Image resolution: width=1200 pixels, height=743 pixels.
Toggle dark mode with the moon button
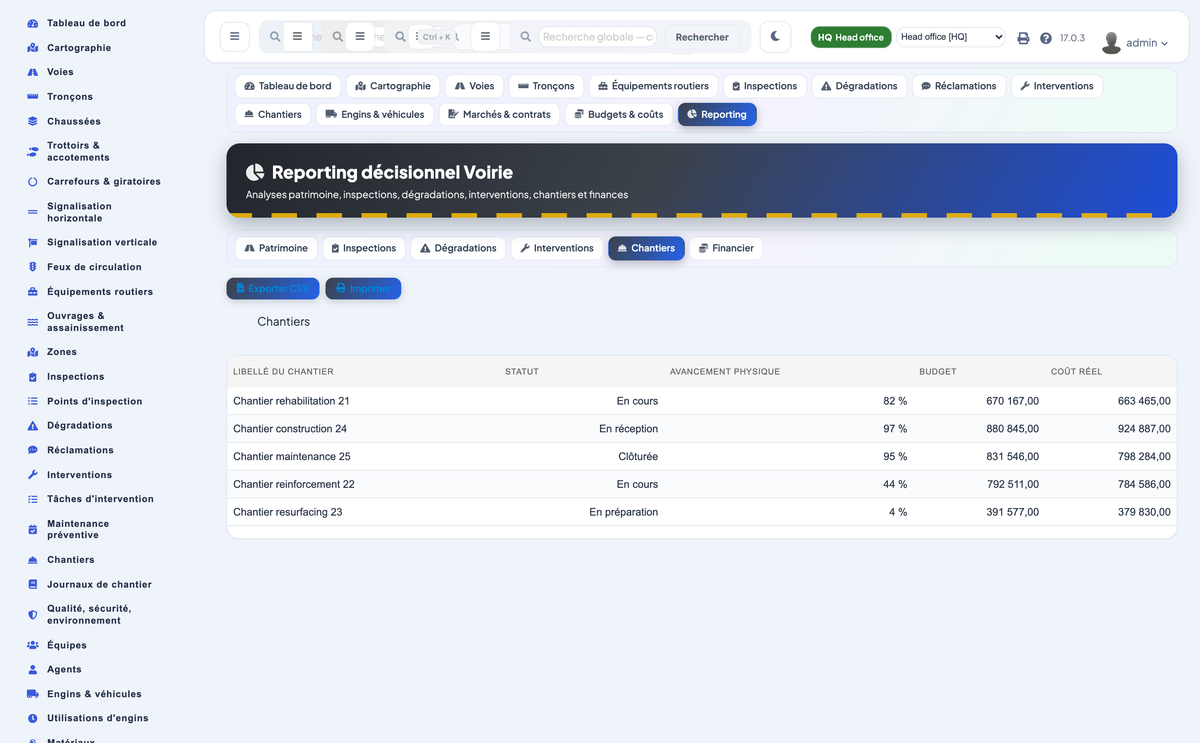coord(775,37)
